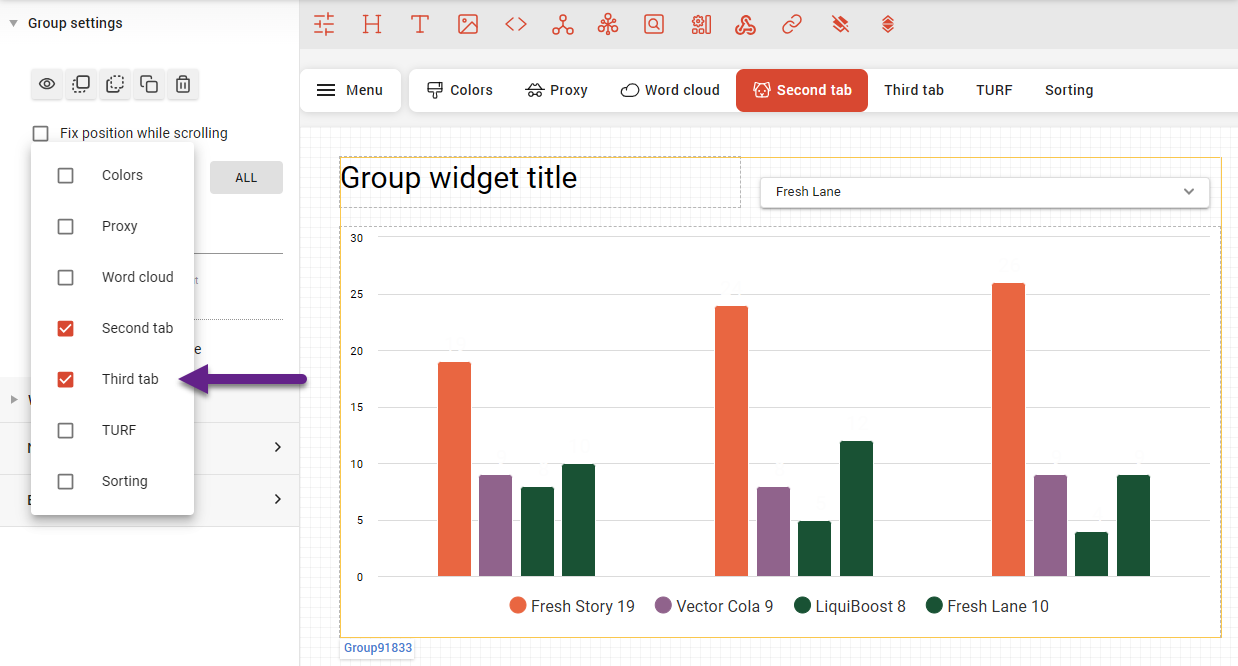This screenshot has height=666, width=1238.
Task: Click the search-in-box toolbar icon
Action: [x=654, y=23]
